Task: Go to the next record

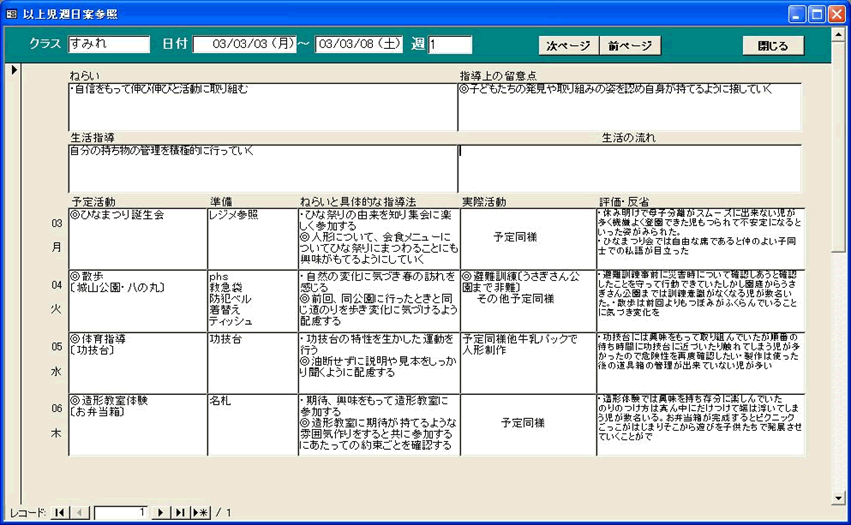Action: coord(160,513)
